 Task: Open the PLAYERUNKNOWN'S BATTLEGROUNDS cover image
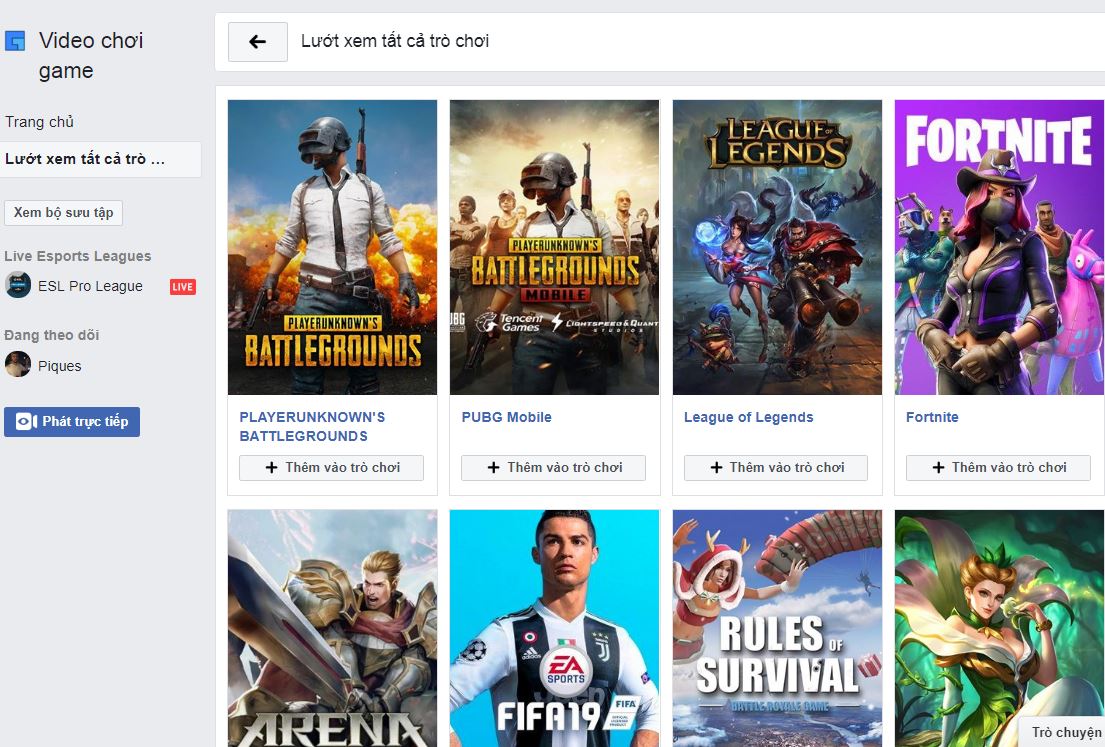[x=333, y=247]
